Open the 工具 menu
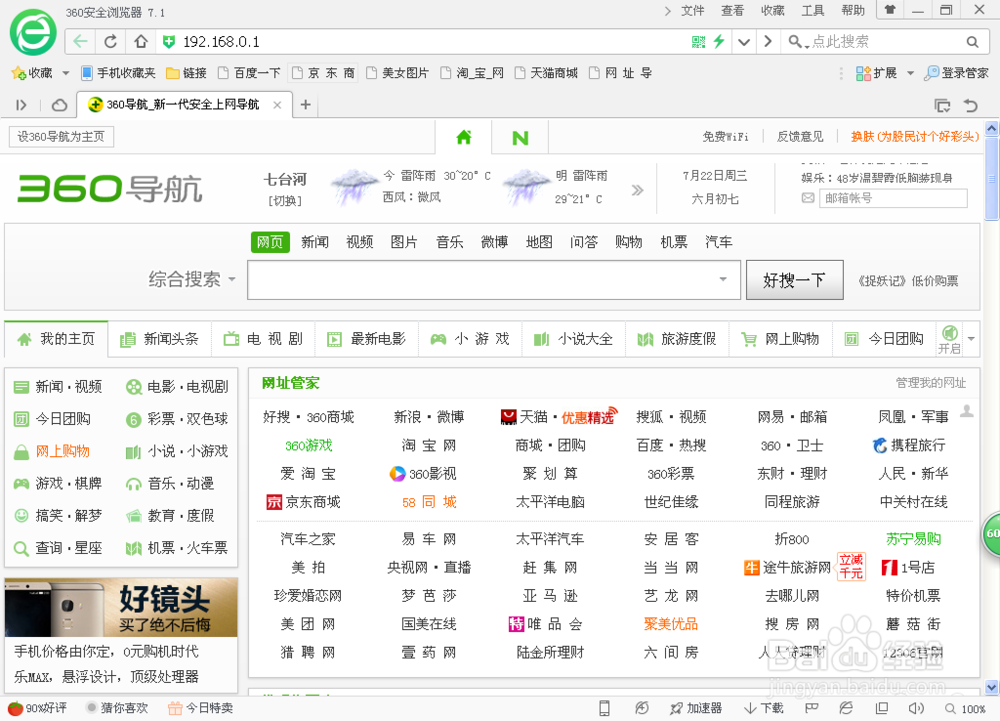 [812, 10]
